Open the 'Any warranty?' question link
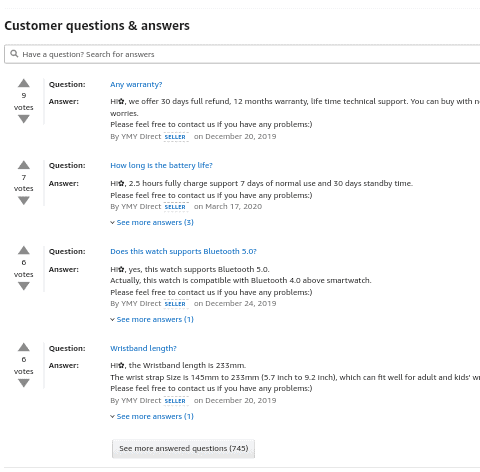This screenshot has width=480, height=472. click(x=136, y=84)
